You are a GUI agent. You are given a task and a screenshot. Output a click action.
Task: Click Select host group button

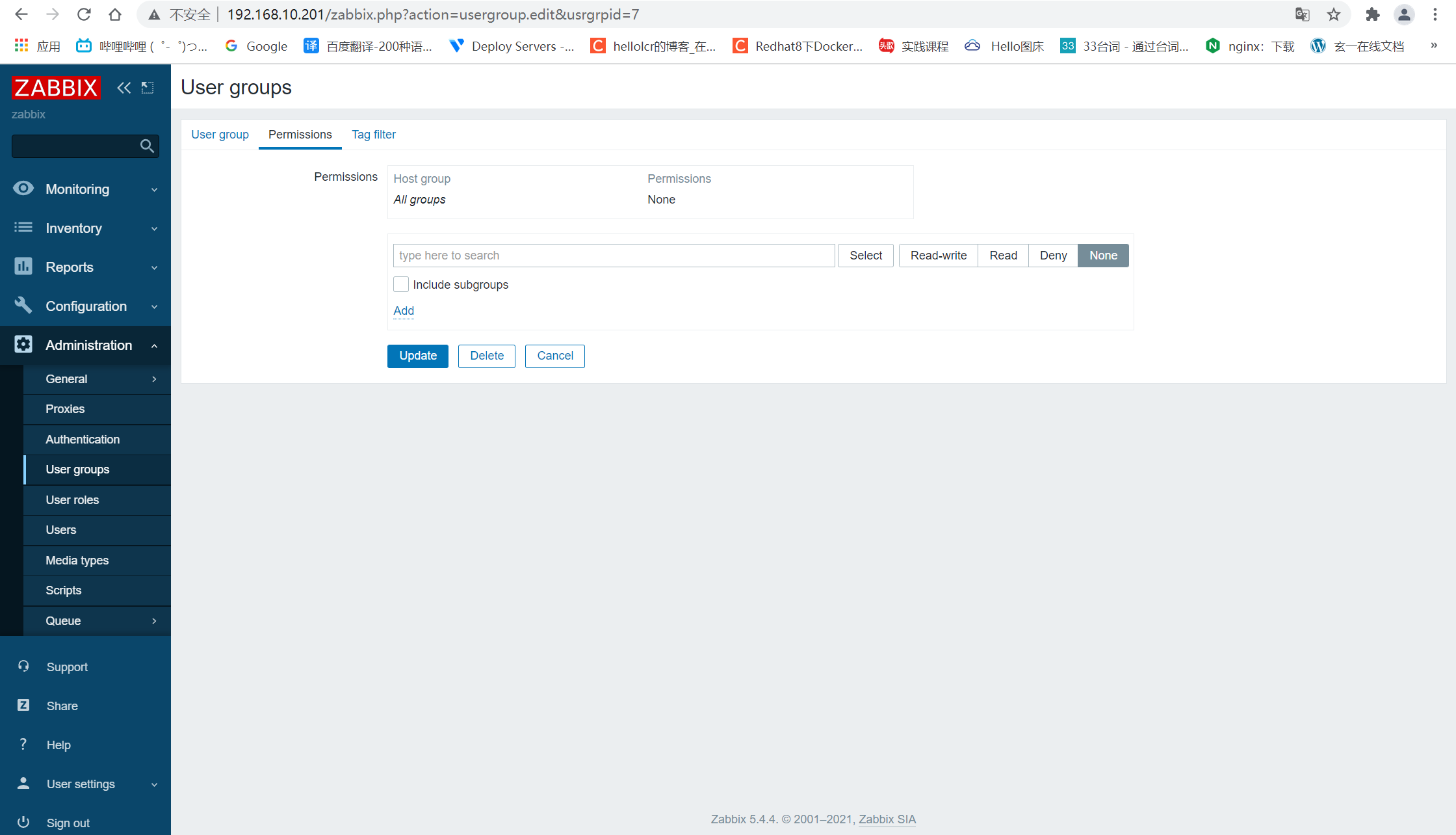(x=865, y=256)
